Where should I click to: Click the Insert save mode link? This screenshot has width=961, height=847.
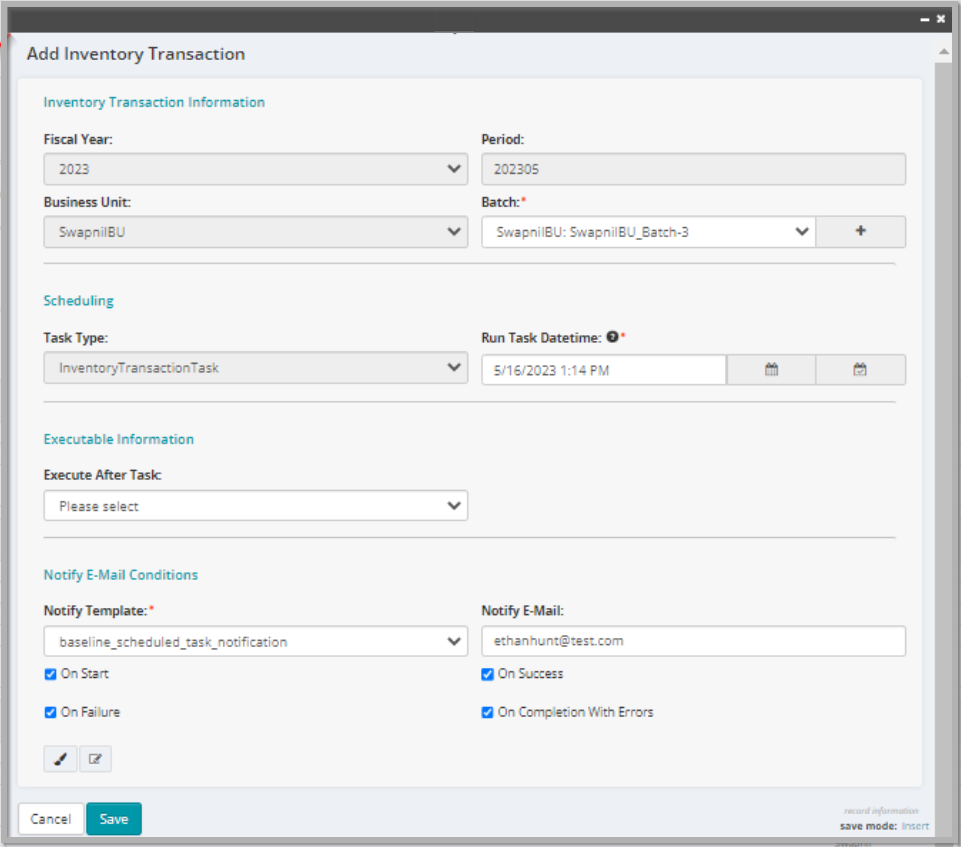click(x=915, y=826)
